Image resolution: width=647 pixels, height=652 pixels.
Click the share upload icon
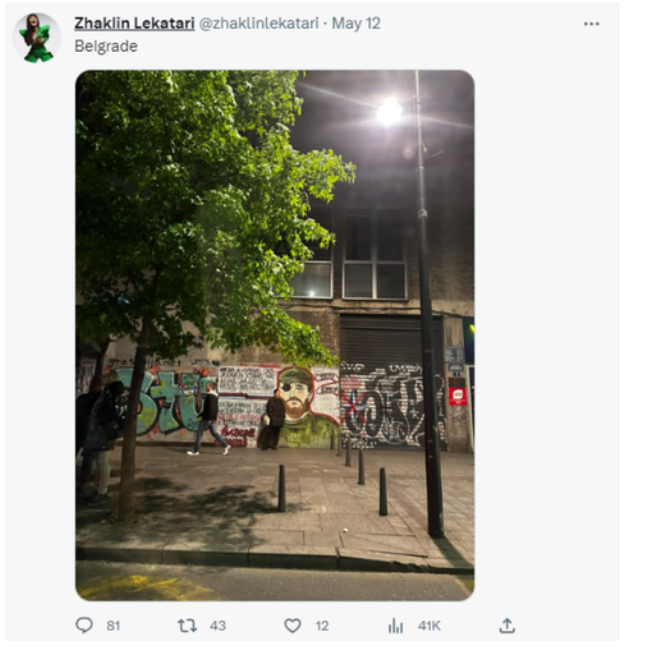click(x=507, y=625)
